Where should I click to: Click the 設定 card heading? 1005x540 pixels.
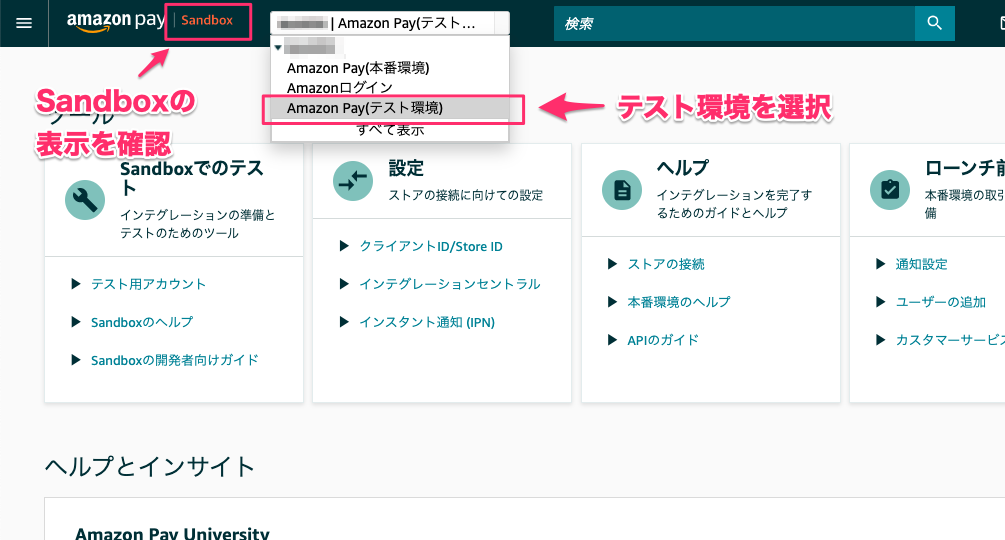coord(406,168)
